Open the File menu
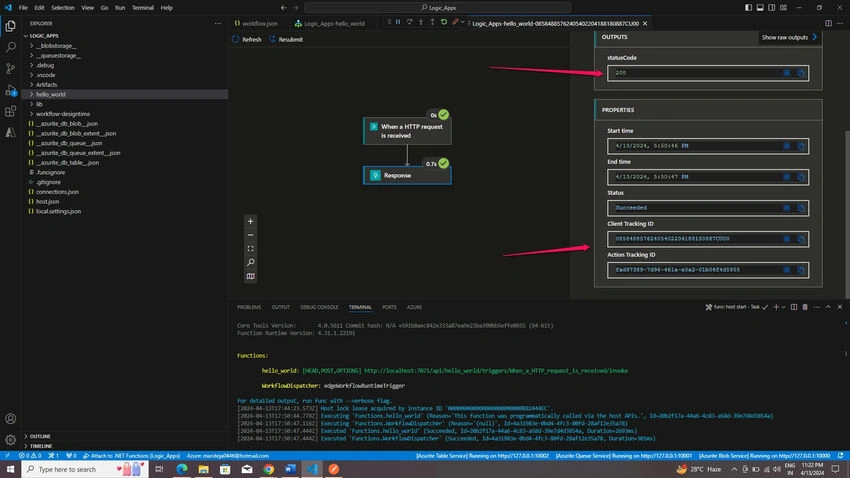The height and width of the screenshot is (478, 850). coord(23,8)
